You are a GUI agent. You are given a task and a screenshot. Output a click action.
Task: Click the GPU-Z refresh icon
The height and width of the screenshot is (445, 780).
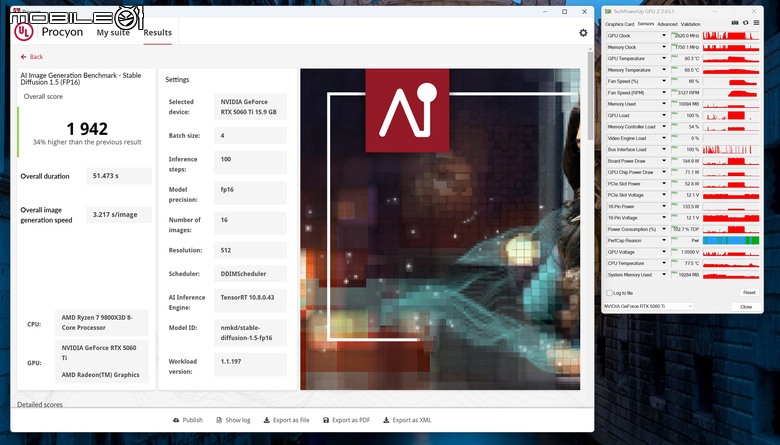point(746,23)
